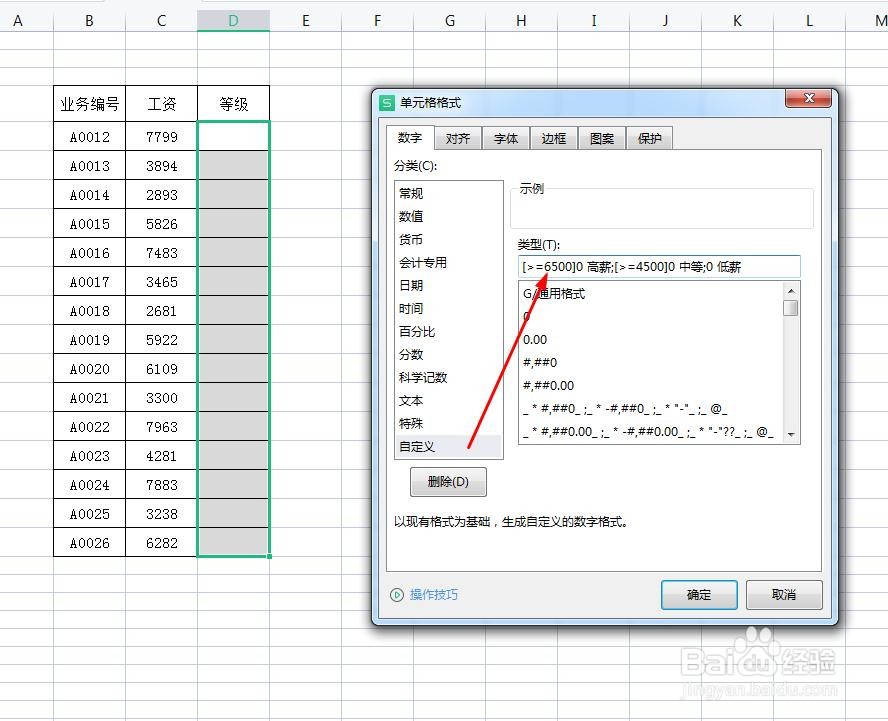Click salary cell 5826
The image size is (888, 721).
coord(161,224)
